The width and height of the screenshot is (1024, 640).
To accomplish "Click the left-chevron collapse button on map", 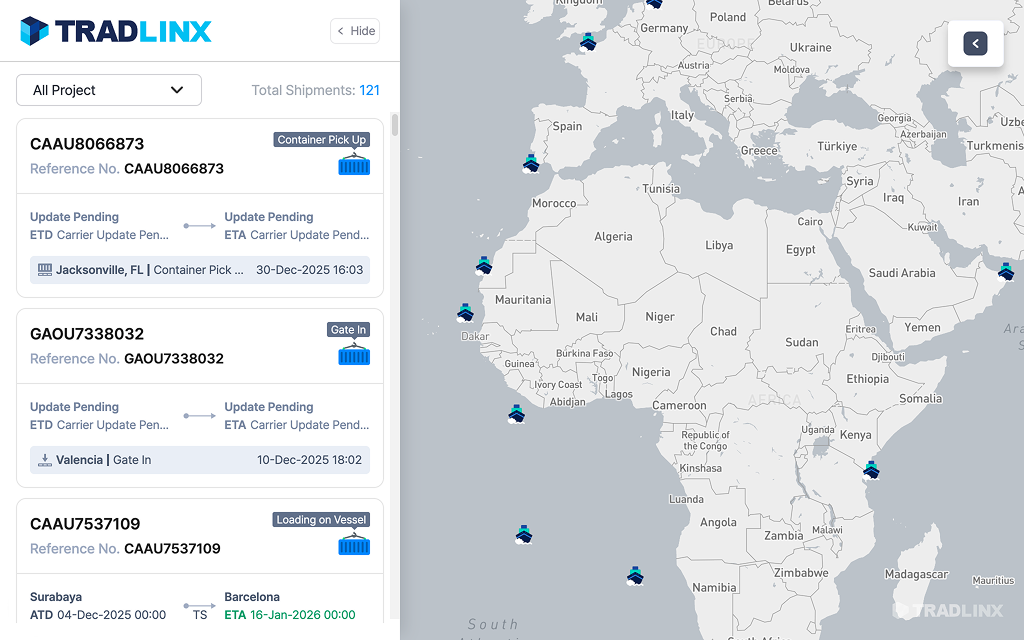I will tap(974, 44).
